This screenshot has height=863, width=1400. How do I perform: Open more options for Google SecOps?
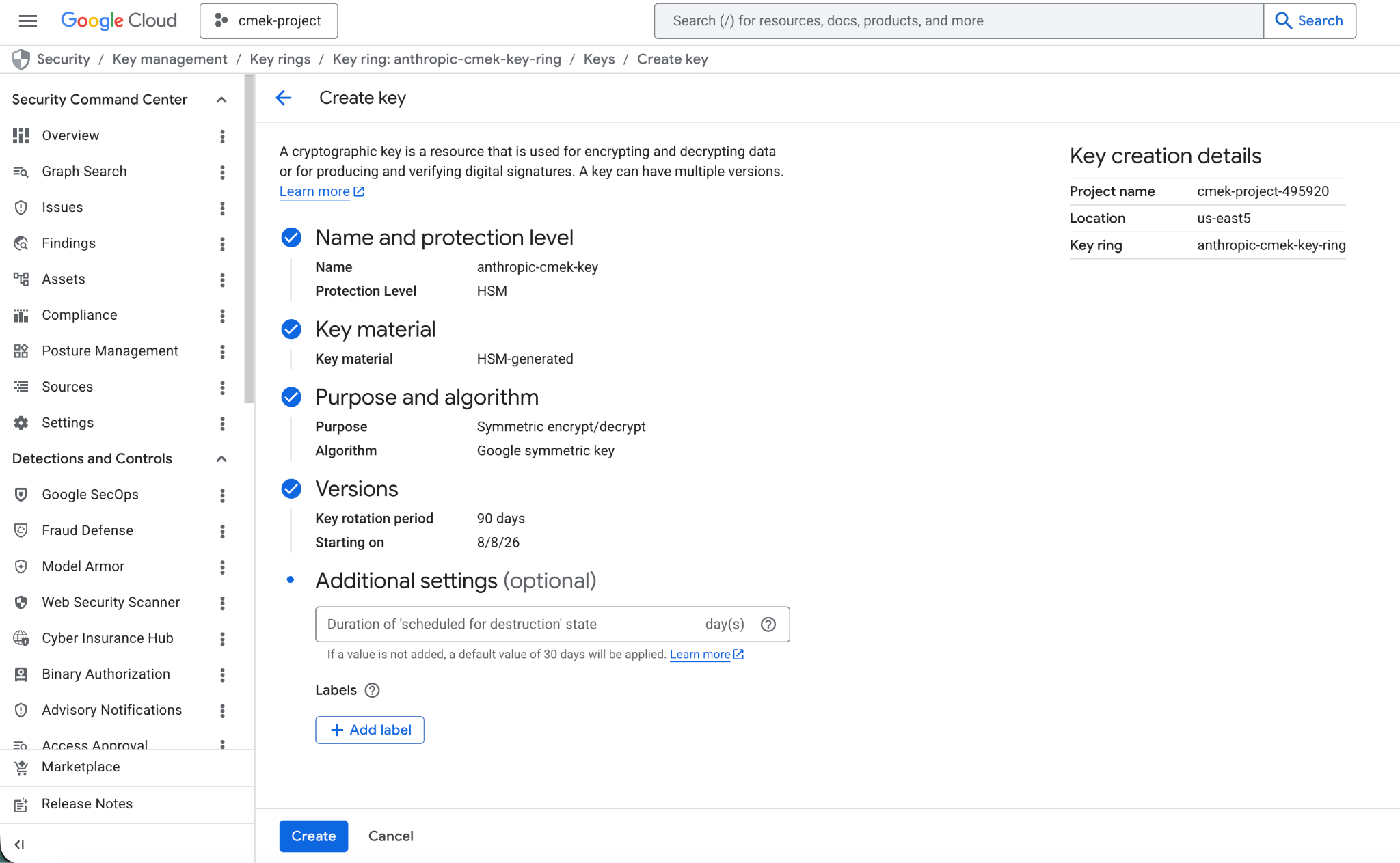222,495
